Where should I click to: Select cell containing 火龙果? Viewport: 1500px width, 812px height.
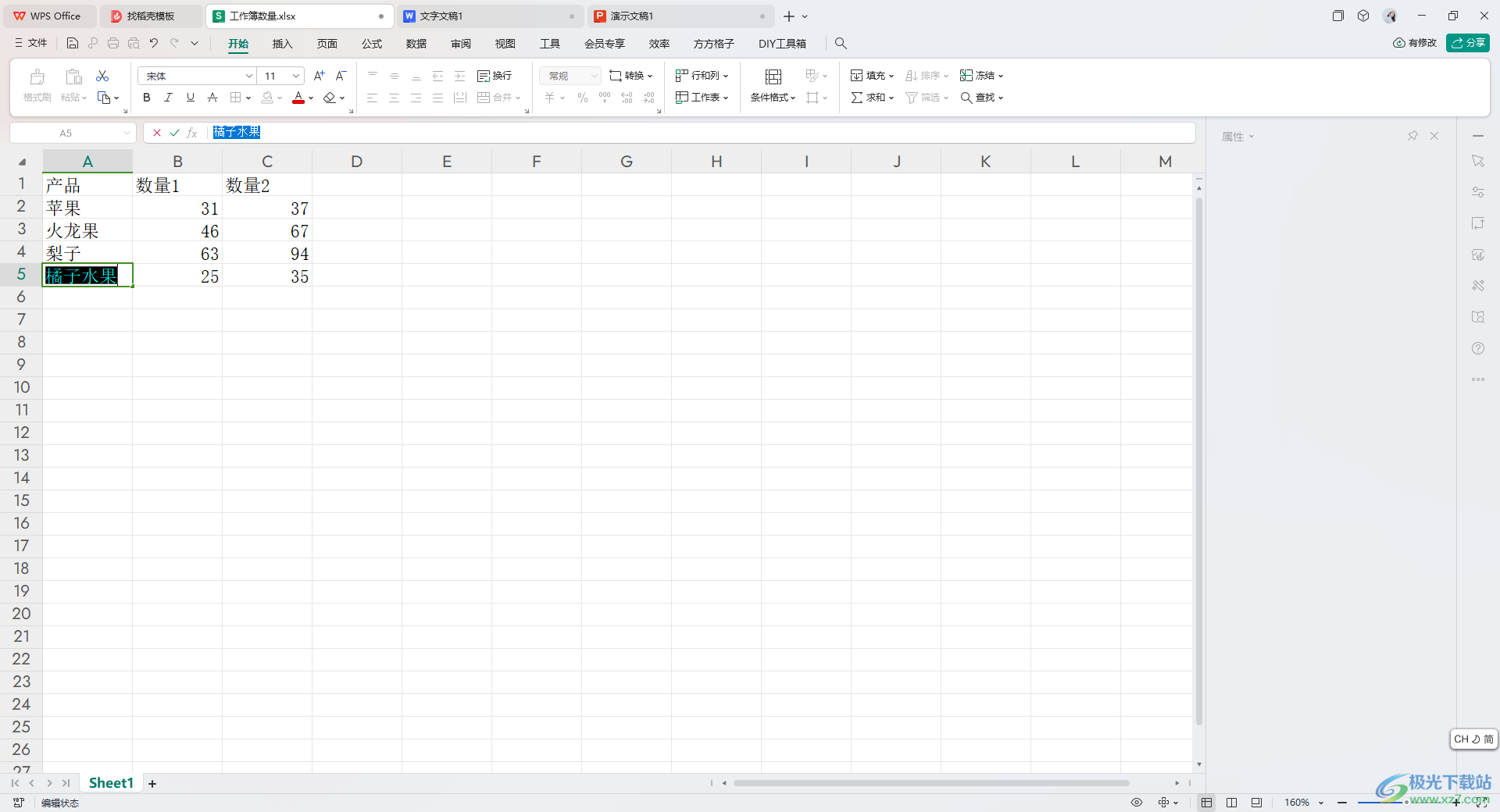click(87, 231)
